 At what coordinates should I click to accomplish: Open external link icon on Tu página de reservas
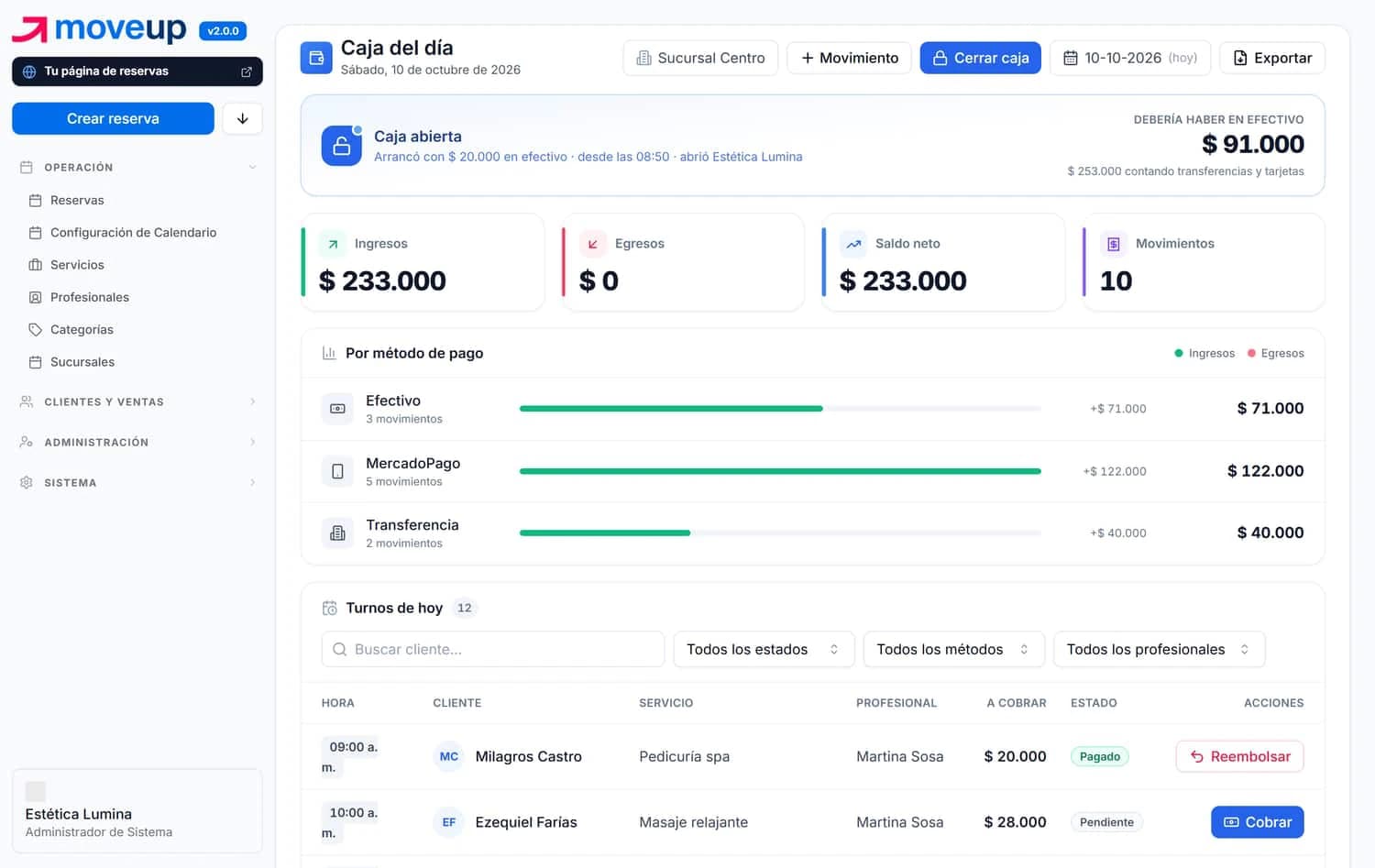pos(247,71)
